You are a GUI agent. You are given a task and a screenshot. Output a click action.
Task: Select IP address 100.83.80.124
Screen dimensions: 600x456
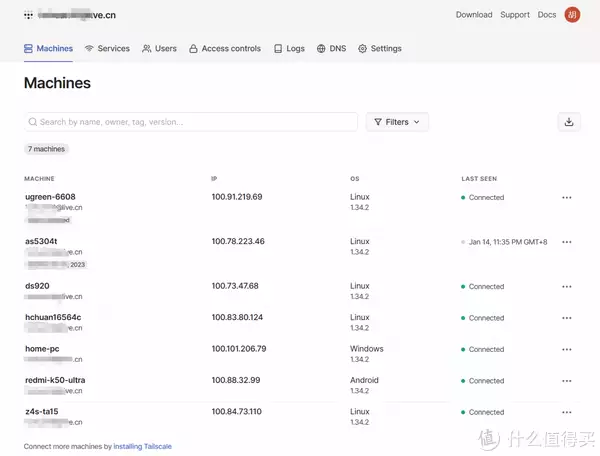pyautogui.click(x=237, y=317)
